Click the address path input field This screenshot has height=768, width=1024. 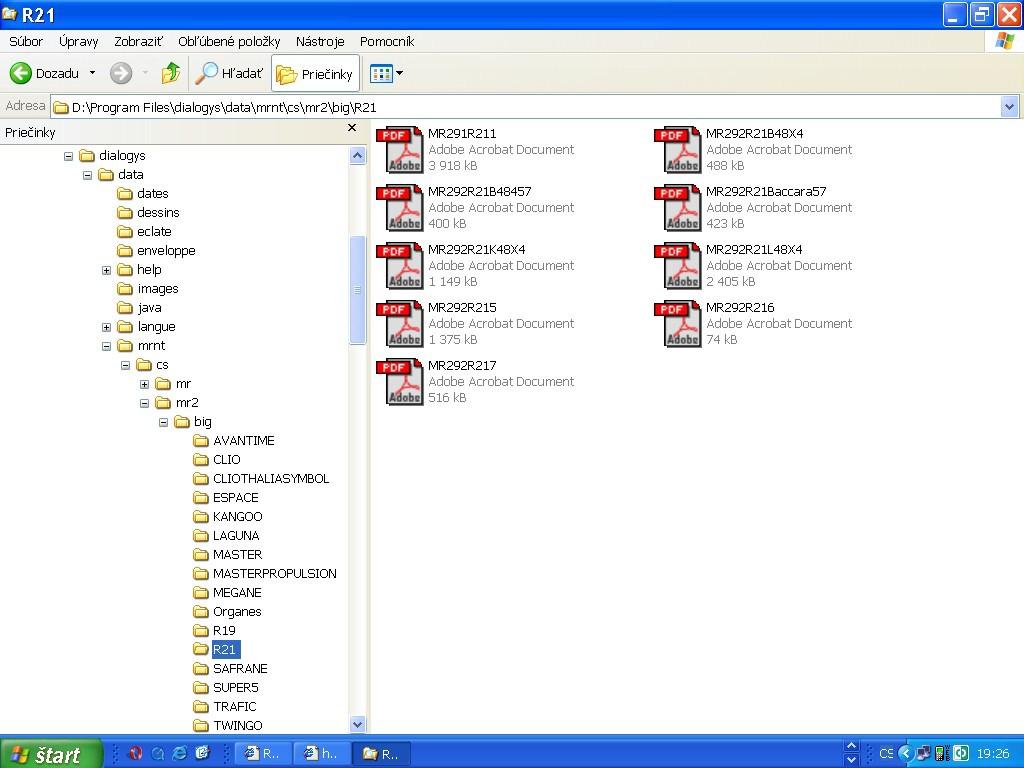[525, 106]
